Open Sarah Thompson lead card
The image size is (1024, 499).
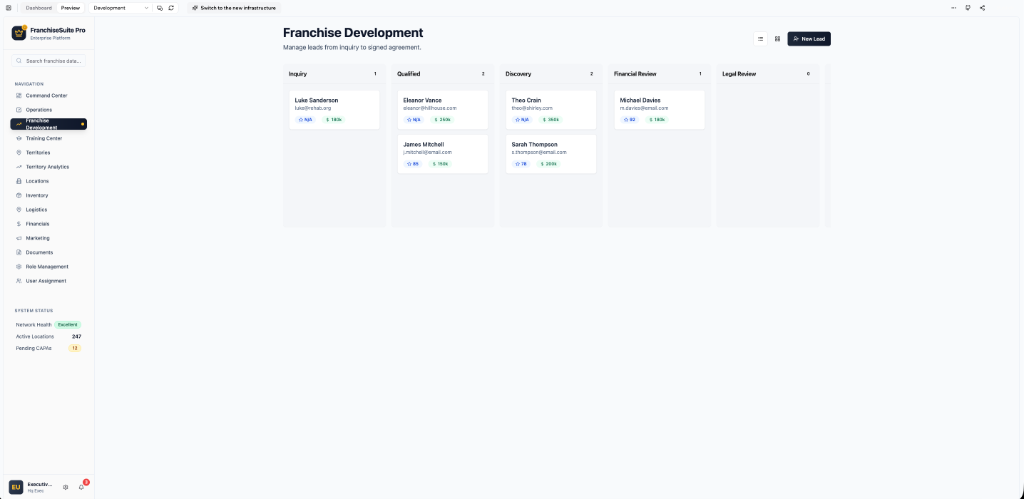pos(551,154)
